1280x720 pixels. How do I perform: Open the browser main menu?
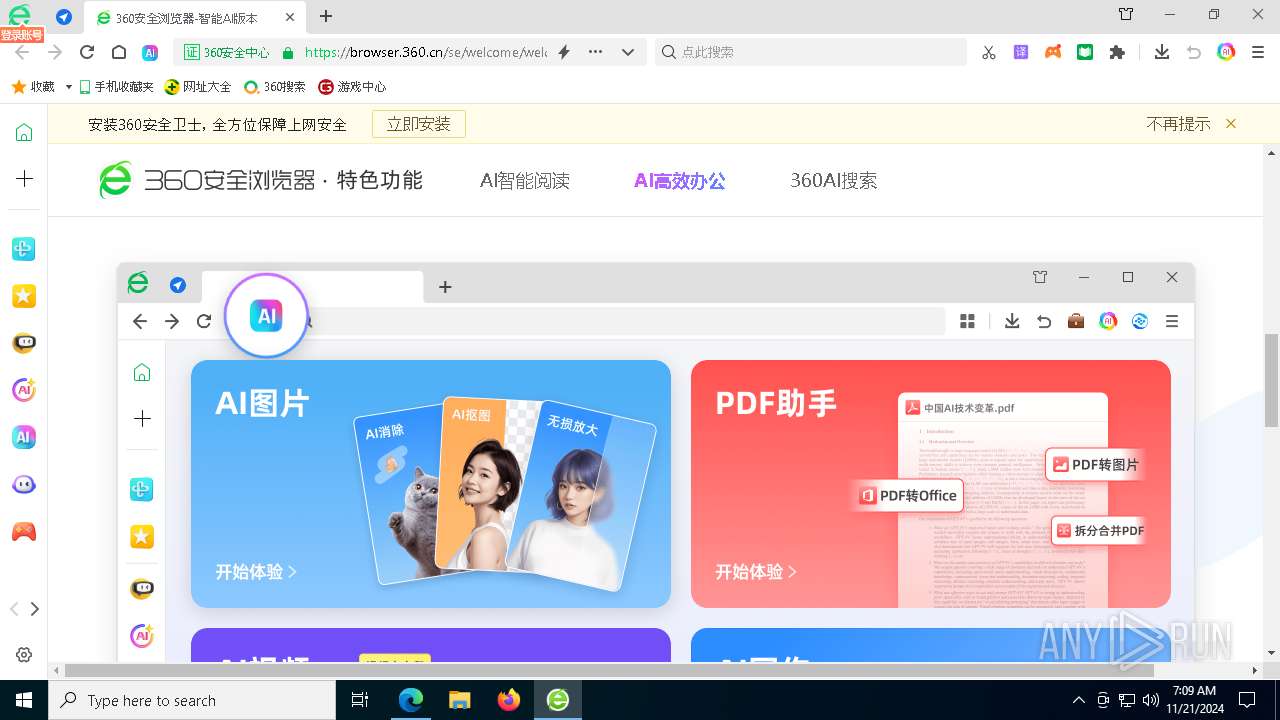tap(1258, 52)
